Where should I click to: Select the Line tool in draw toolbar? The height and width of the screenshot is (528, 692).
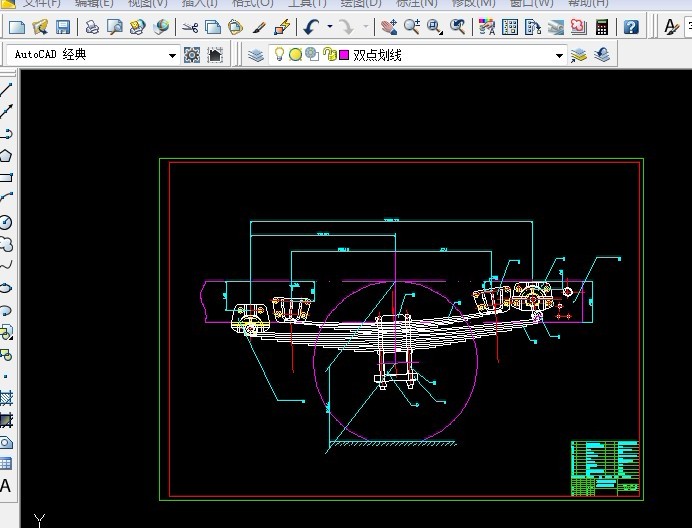(x=6, y=89)
